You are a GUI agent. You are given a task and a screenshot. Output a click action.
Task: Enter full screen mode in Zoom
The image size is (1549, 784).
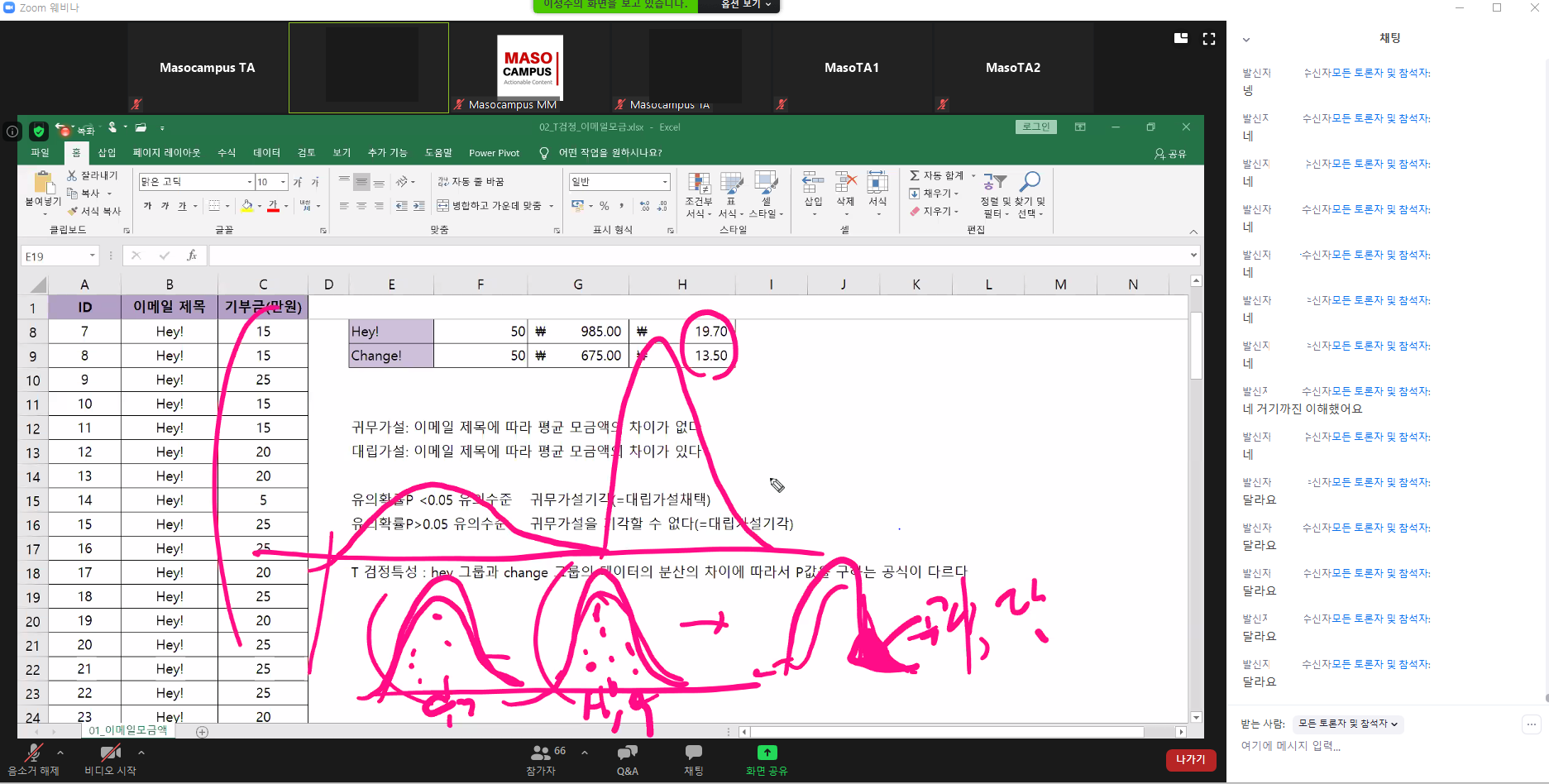(1208, 39)
